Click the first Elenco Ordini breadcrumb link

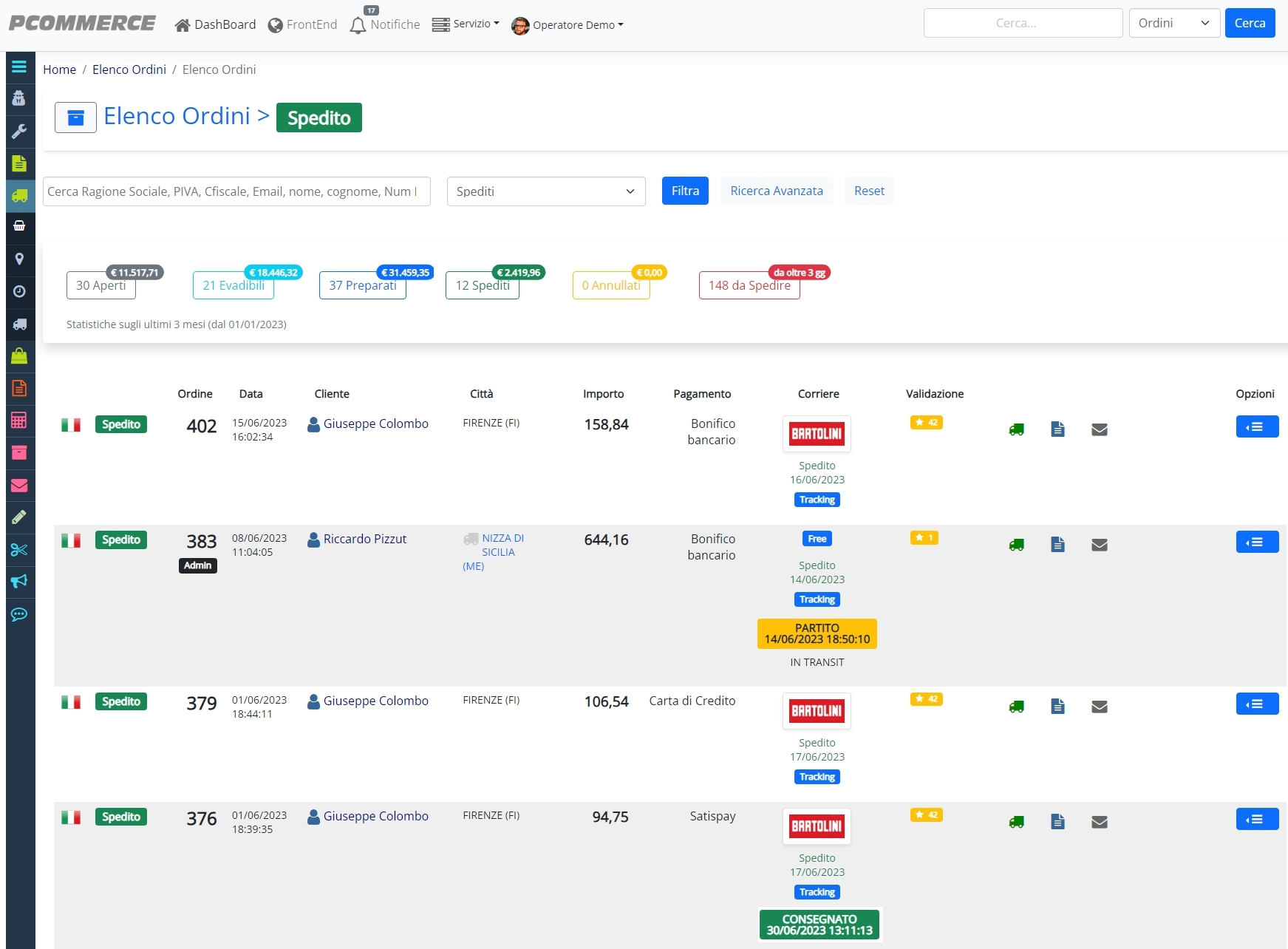[x=129, y=69]
